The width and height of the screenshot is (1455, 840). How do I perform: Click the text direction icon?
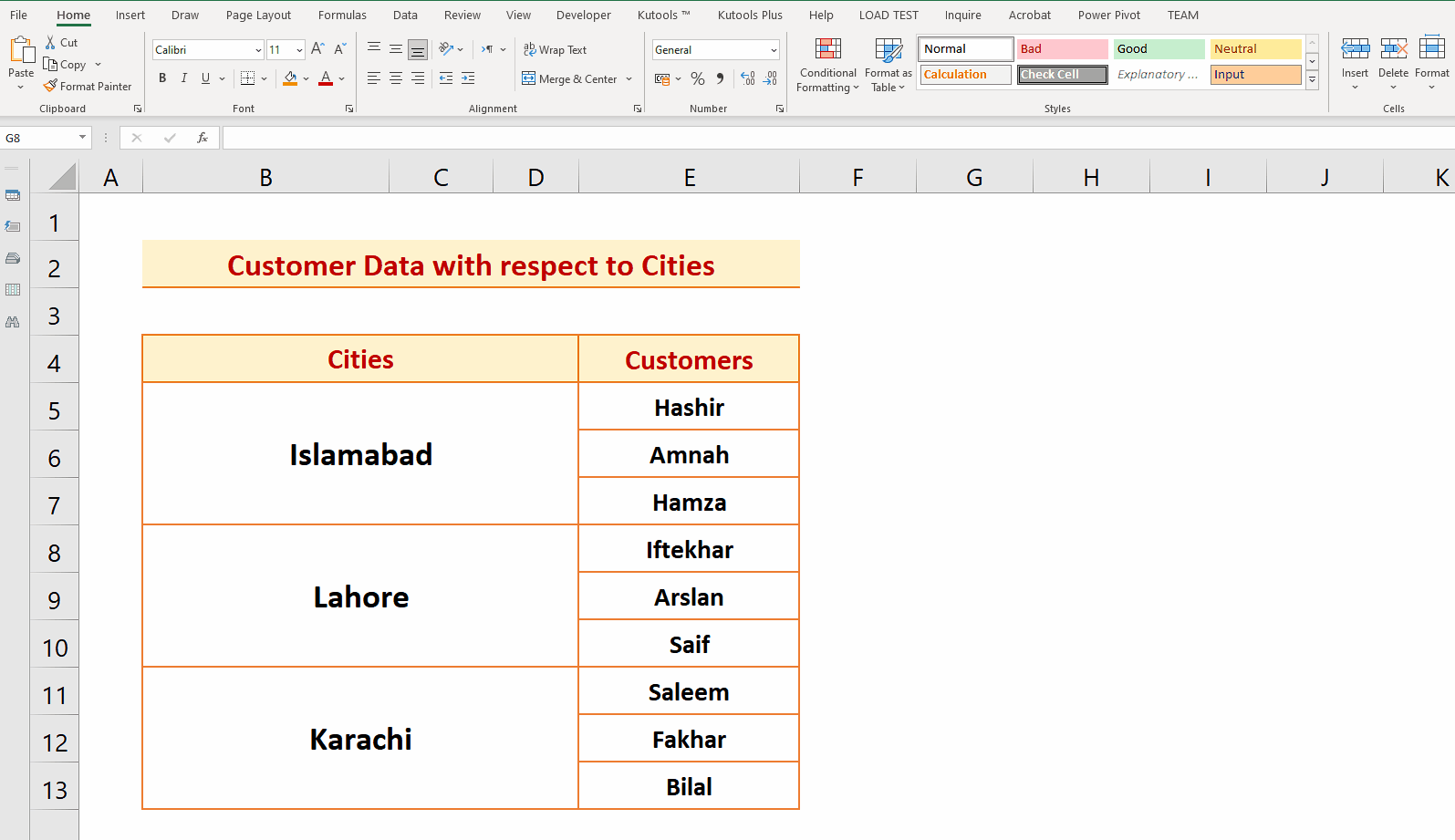[x=487, y=49]
